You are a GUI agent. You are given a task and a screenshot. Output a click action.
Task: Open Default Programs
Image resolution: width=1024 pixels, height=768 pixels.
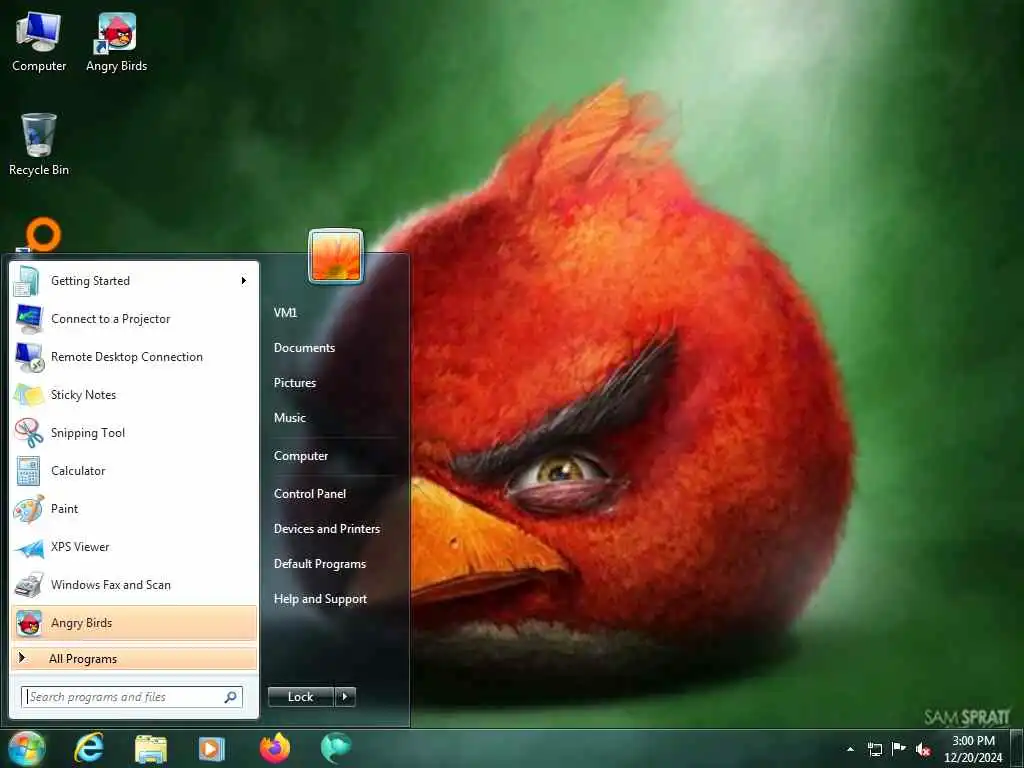(x=320, y=564)
